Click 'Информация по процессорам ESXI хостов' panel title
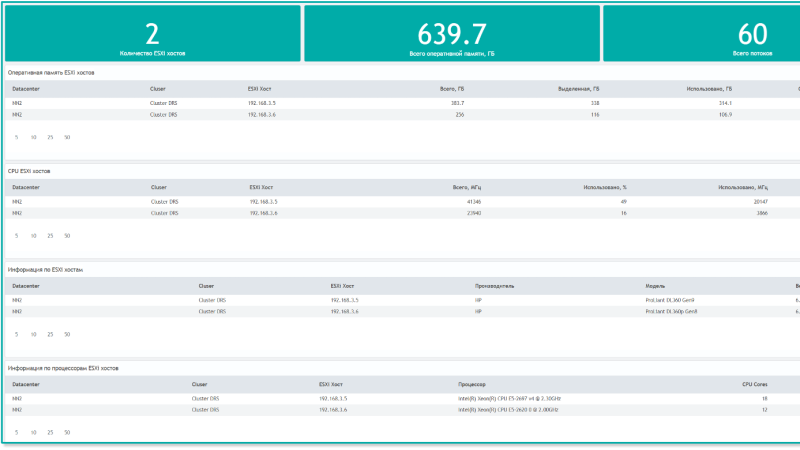The height and width of the screenshot is (450, 800). point(63,368)
